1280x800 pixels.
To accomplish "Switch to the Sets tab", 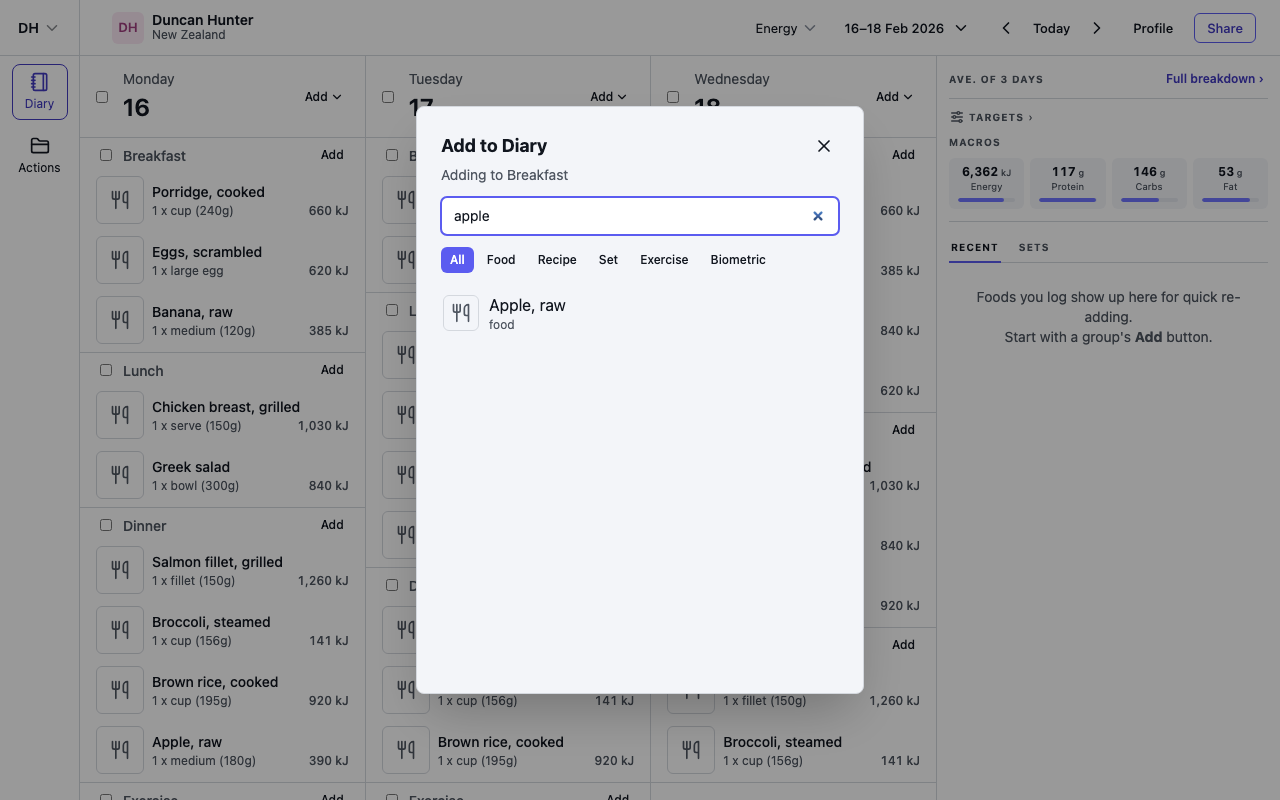I will tap(1034, 247).
